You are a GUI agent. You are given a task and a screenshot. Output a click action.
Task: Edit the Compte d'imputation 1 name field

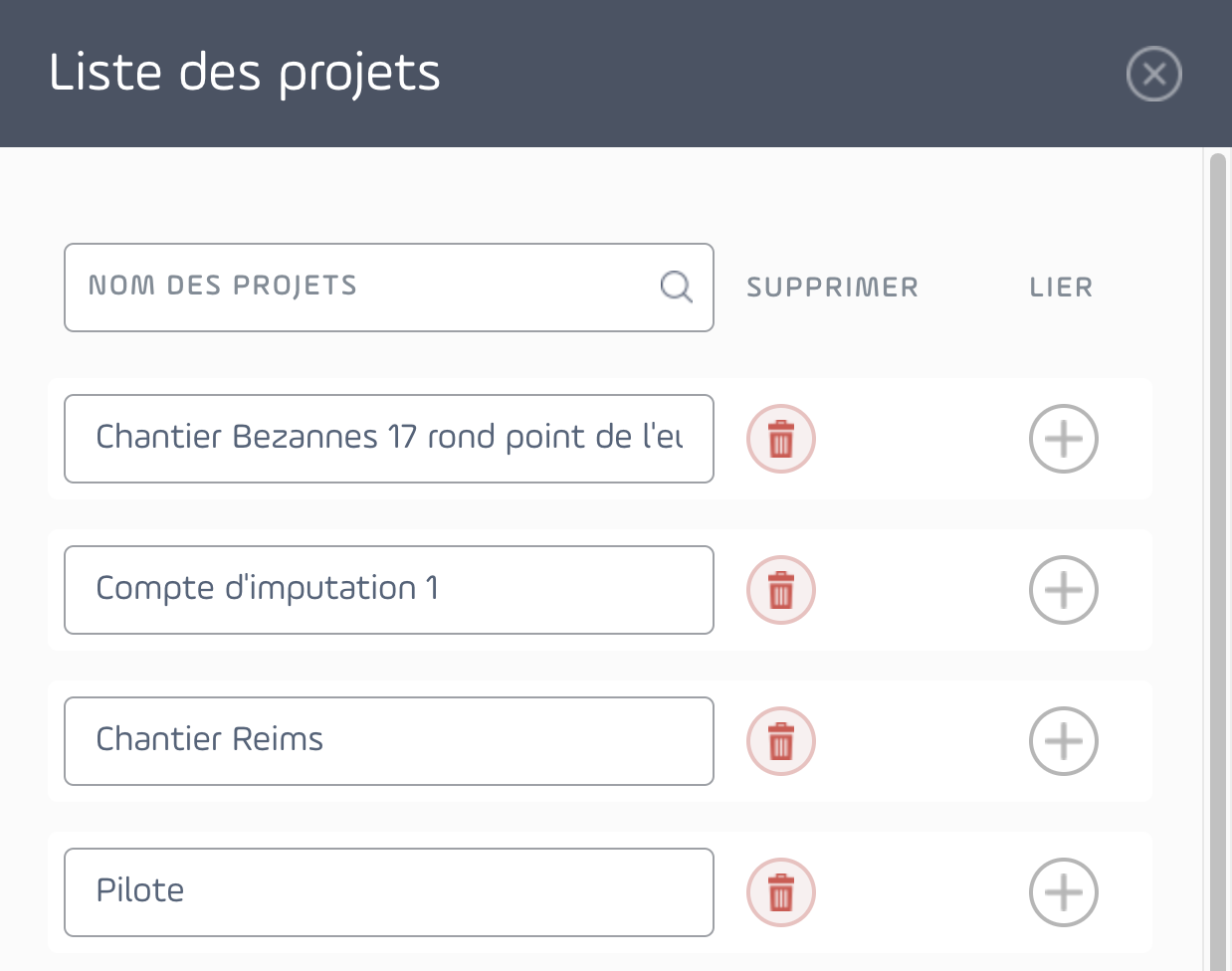(389, 590)
